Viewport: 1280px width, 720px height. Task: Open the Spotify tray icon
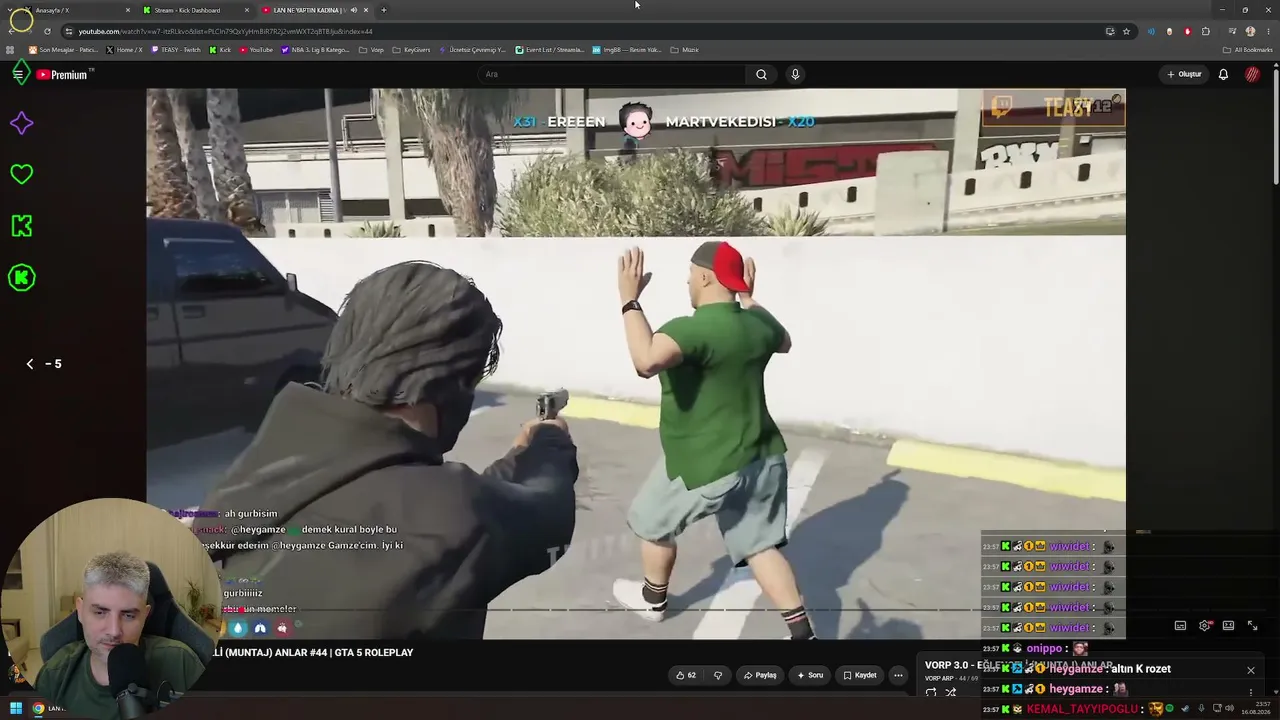click(x=1170, y=709)
